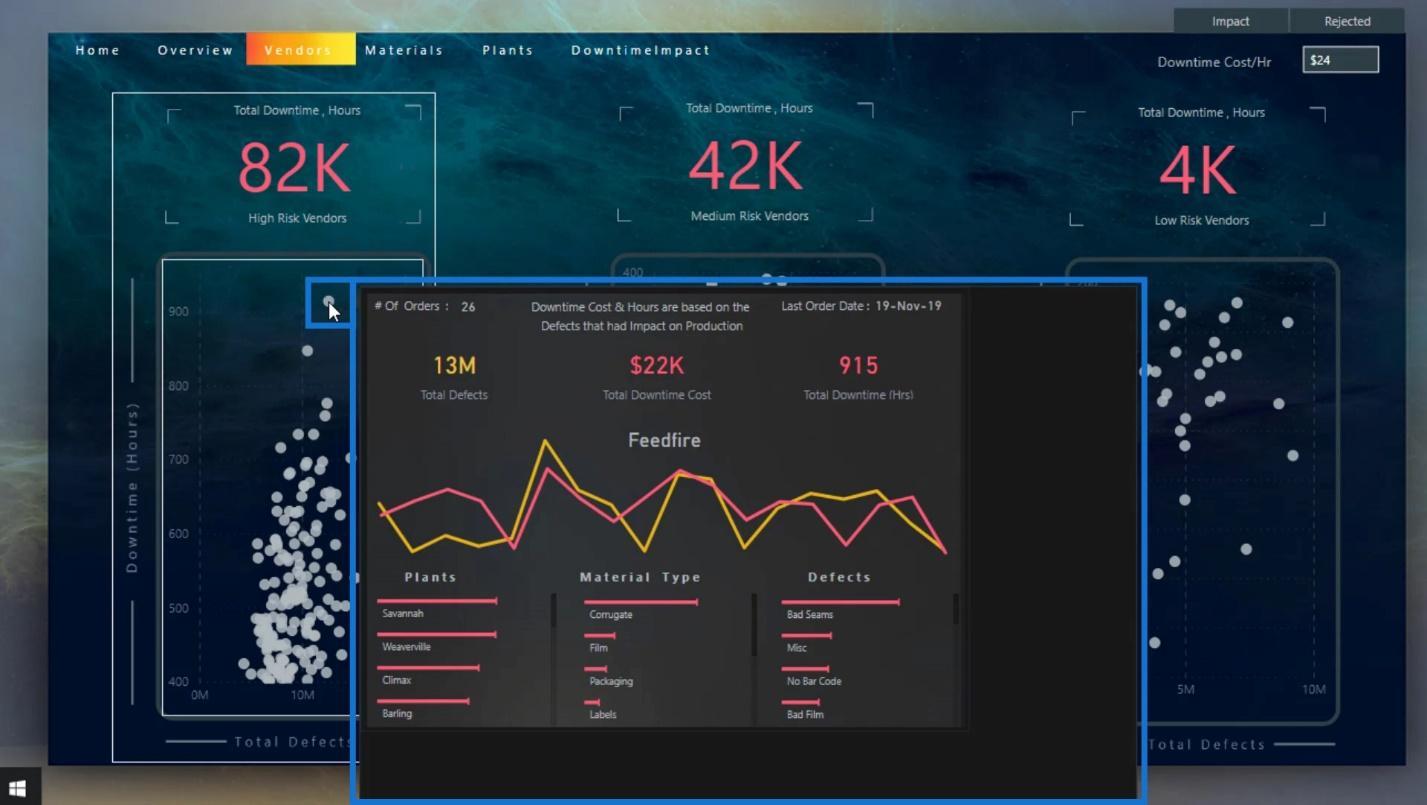The width and height of the screenshot is (1427, 805).
Task: Select the highlighted Vendors tab
Action: tap(300, 49)
